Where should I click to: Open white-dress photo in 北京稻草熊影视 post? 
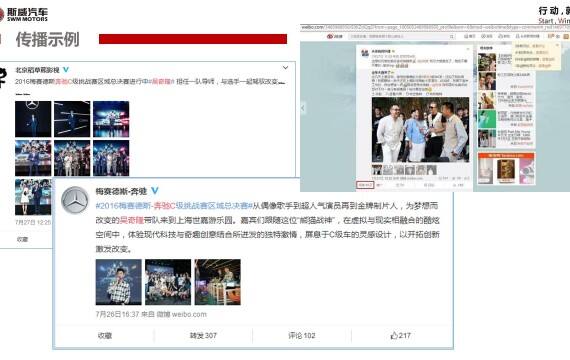[33, 197]
